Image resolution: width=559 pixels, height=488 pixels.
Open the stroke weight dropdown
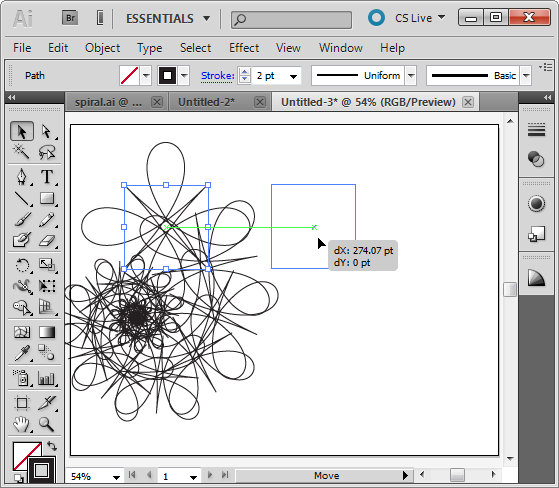click(293, 76)
